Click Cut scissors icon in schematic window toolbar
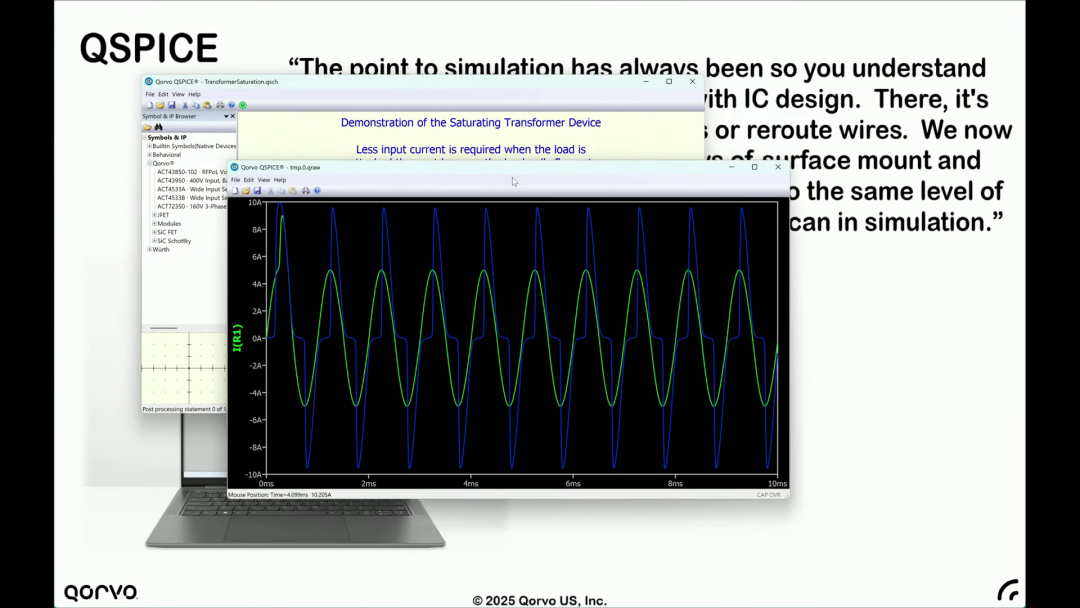Screen dimensions: 1080x608 tap(185, 105)
